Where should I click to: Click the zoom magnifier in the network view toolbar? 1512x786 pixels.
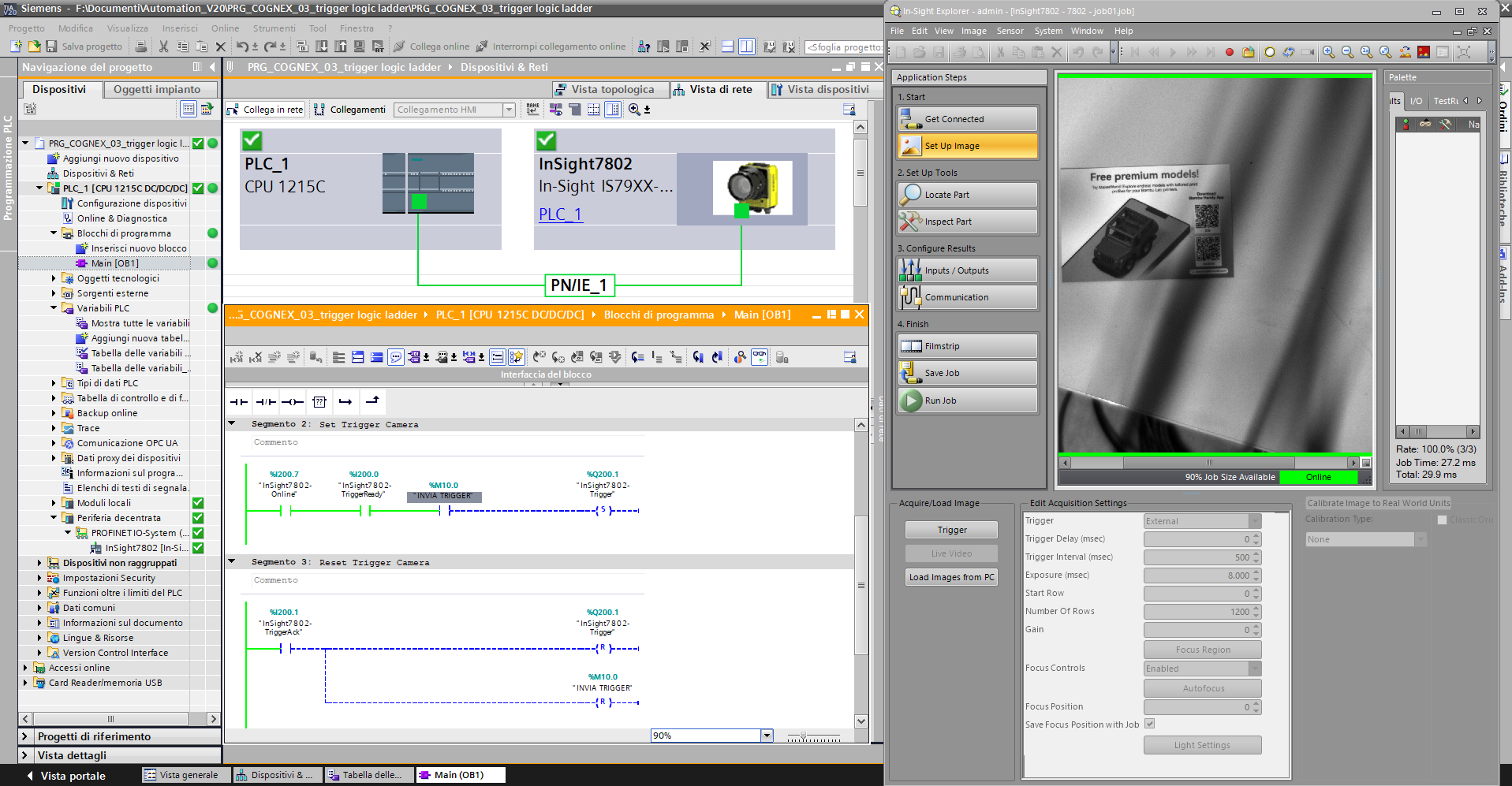tap(634, 110)
